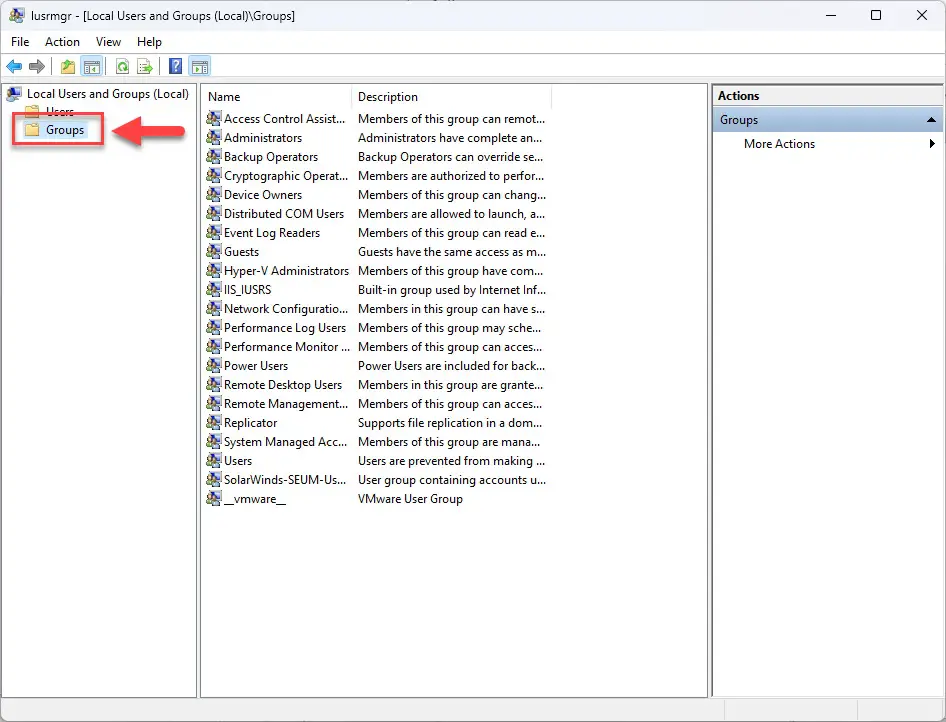Click 'Backup Operators can override se...' description
Screen dimensions: 946x722
click(x=451, y=157)
